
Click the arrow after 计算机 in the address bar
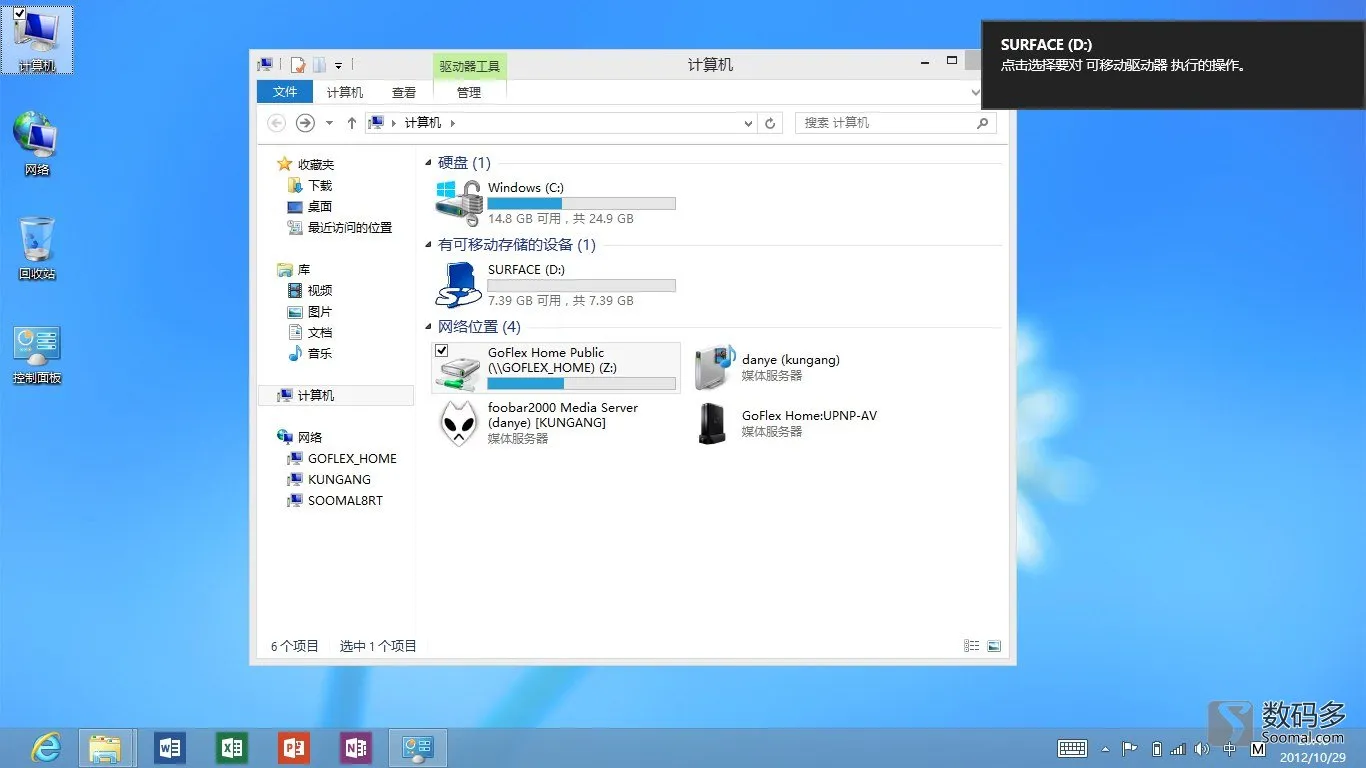coord(452,123)
